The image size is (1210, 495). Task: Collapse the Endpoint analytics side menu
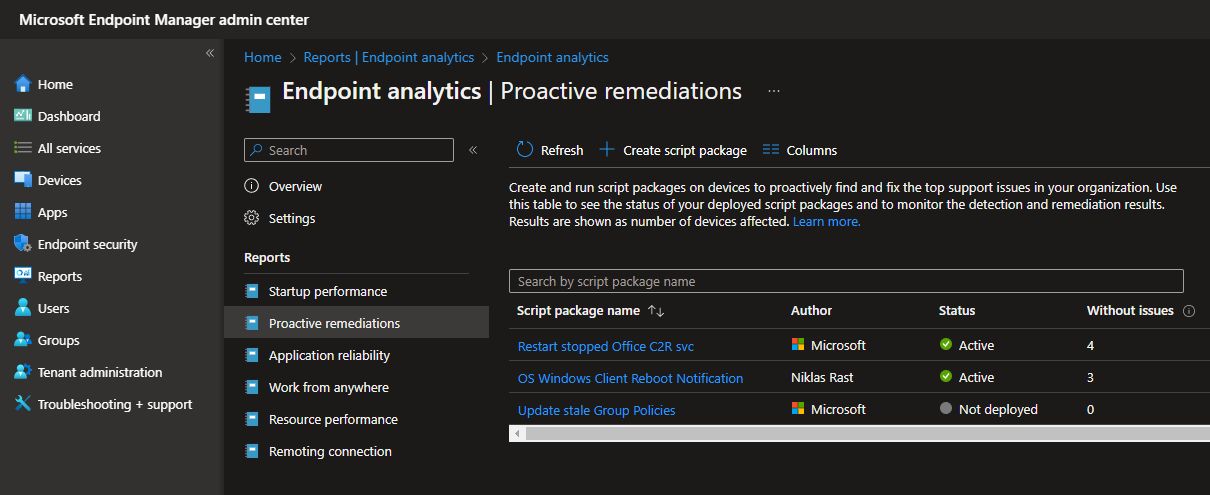coord(473,150)
